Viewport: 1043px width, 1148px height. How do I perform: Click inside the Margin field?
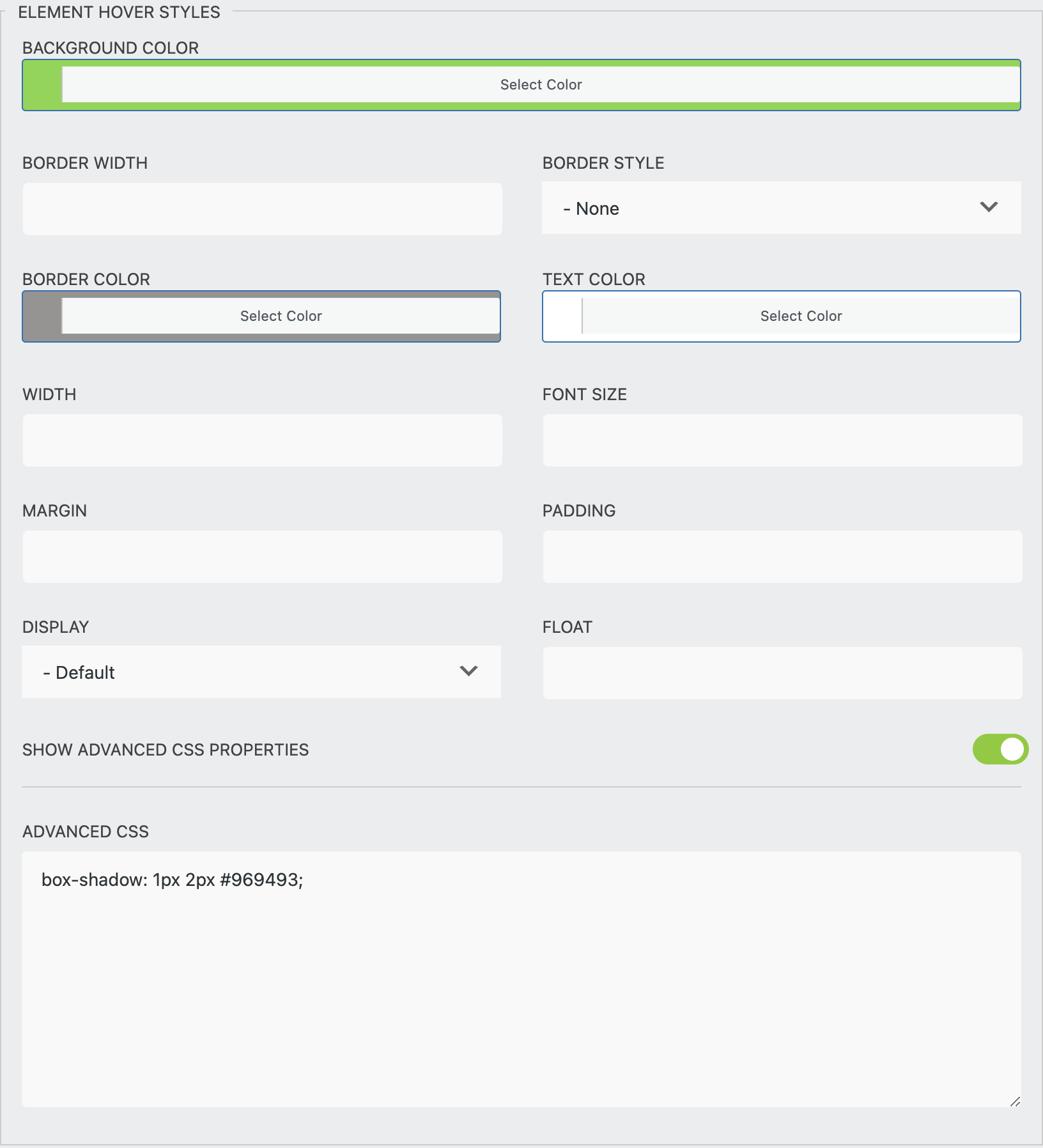261,556
